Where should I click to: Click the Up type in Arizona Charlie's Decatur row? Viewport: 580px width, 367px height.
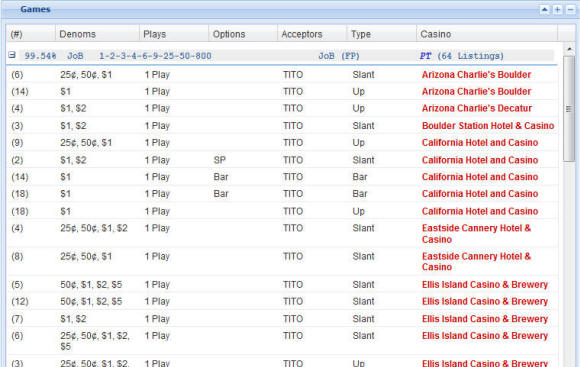tap(358, 108)
